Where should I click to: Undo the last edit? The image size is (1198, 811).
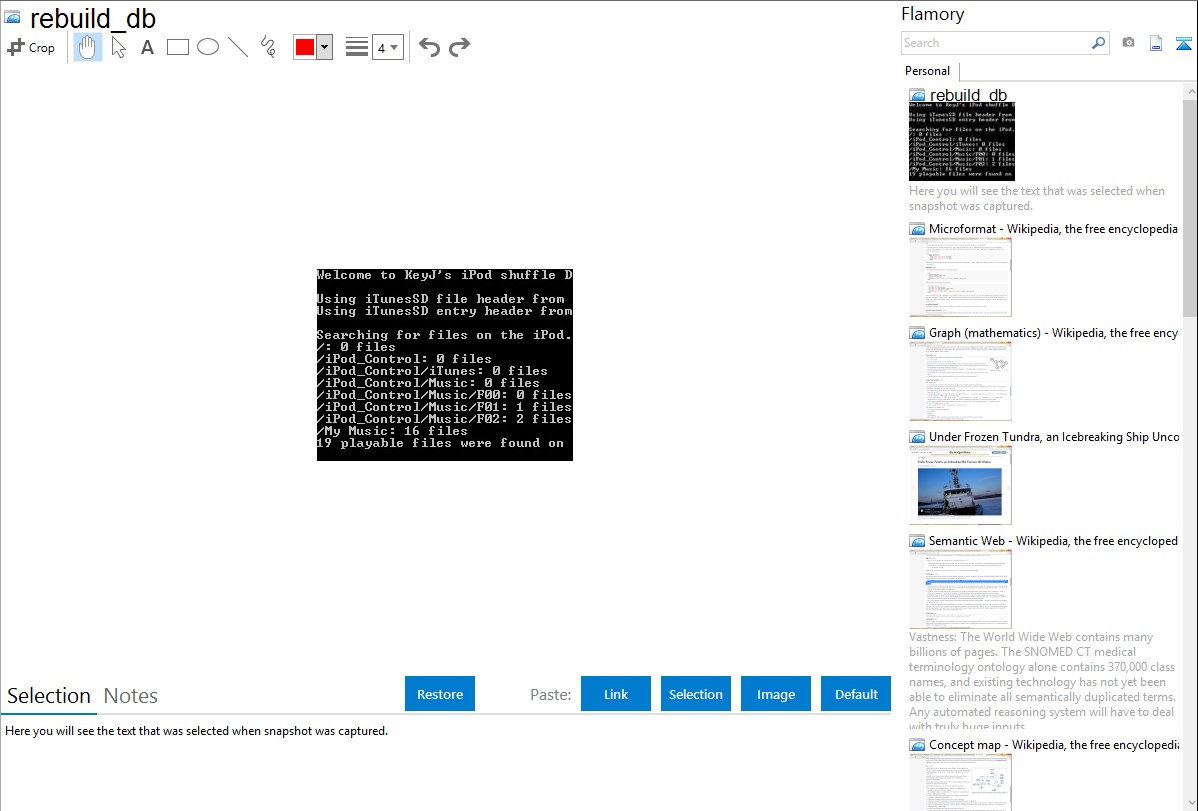[429, 47]
